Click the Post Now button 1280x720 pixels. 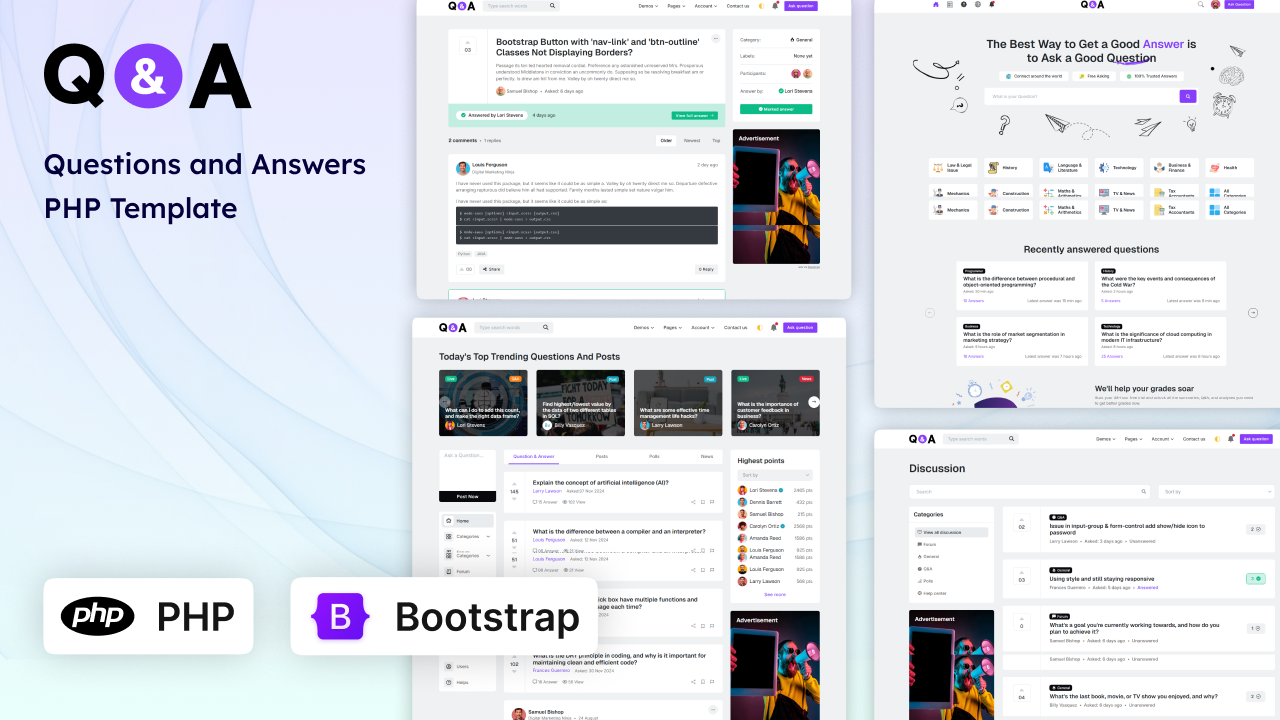[467, 497]
